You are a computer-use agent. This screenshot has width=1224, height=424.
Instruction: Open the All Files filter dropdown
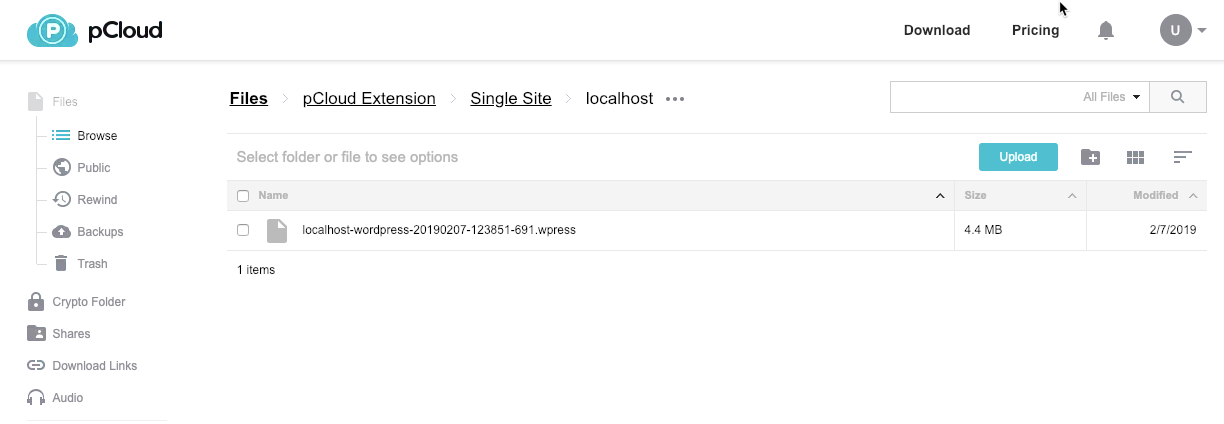(1112, 97)
